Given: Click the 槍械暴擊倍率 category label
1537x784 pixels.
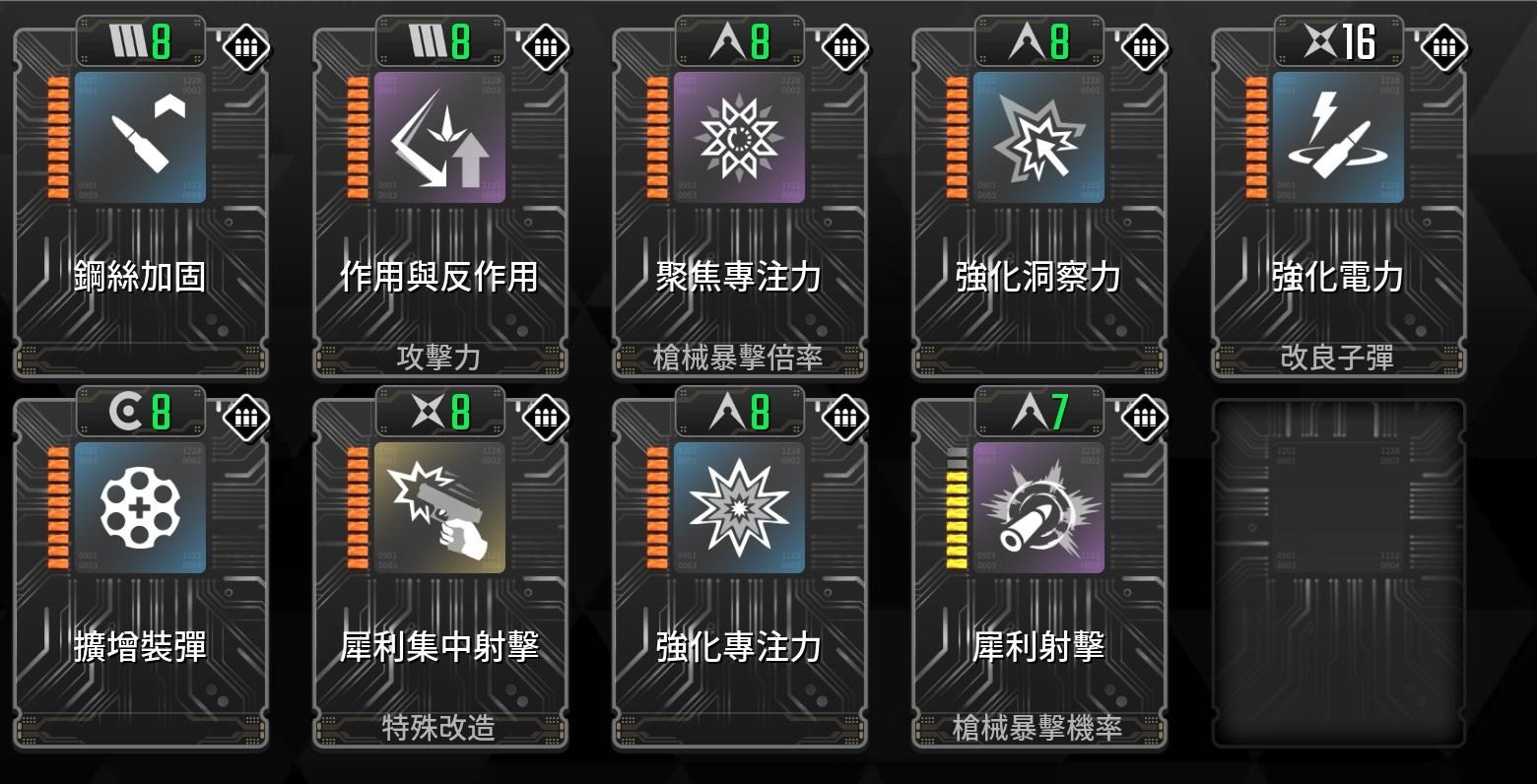Looking at the screenshot, I should [x=738, y=358].
